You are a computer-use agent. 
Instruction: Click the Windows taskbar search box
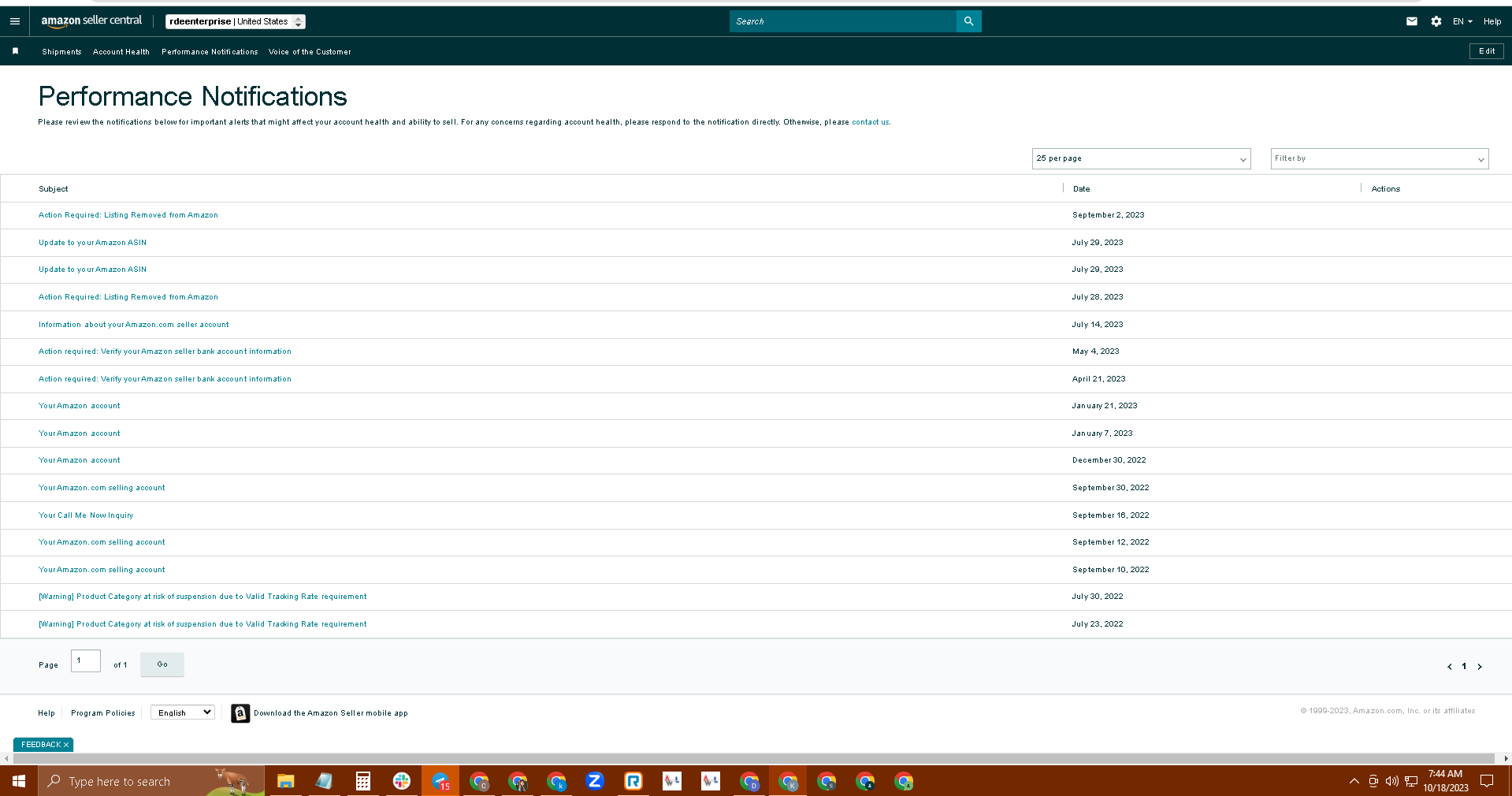[151, 781]
